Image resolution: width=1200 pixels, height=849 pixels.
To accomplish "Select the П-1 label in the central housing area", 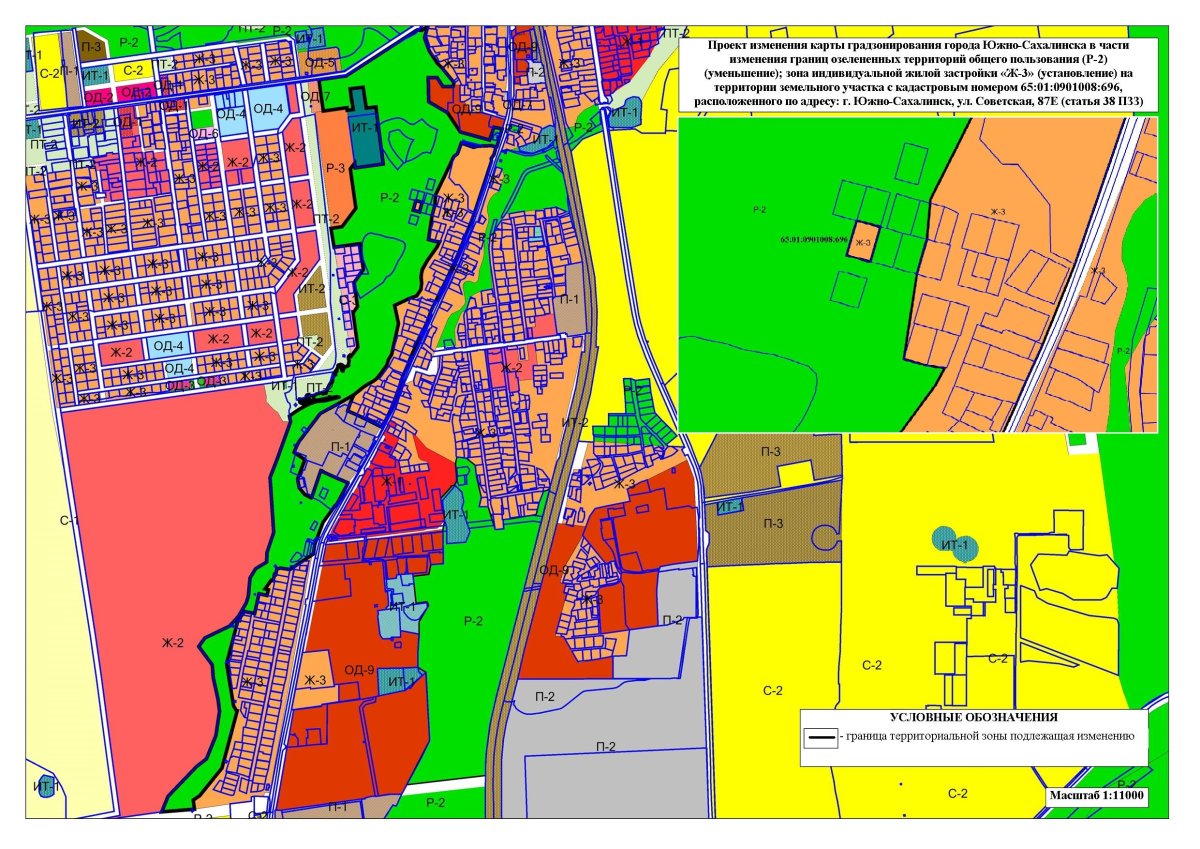I will click(570, 299).
